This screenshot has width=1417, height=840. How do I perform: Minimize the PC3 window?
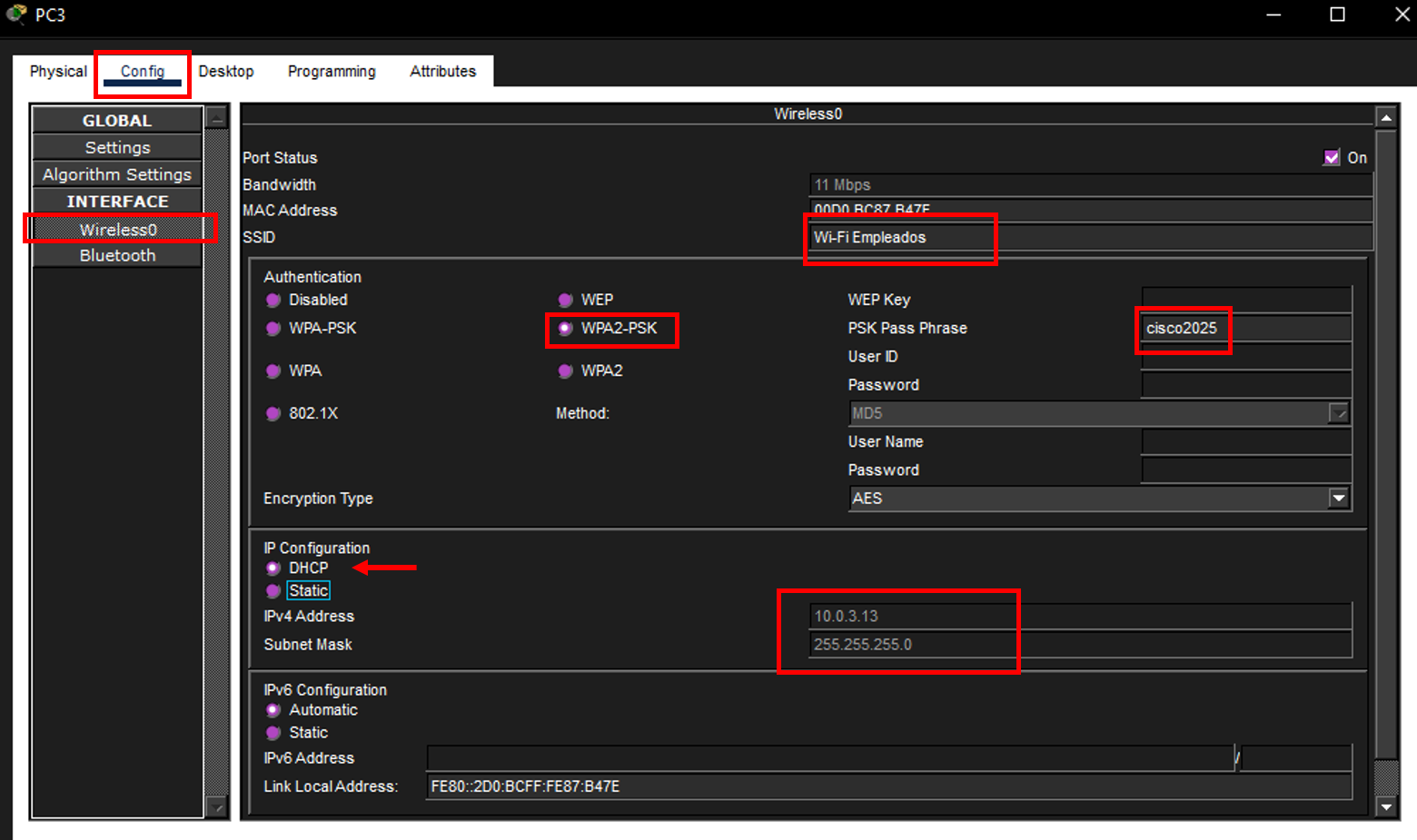1273,15
